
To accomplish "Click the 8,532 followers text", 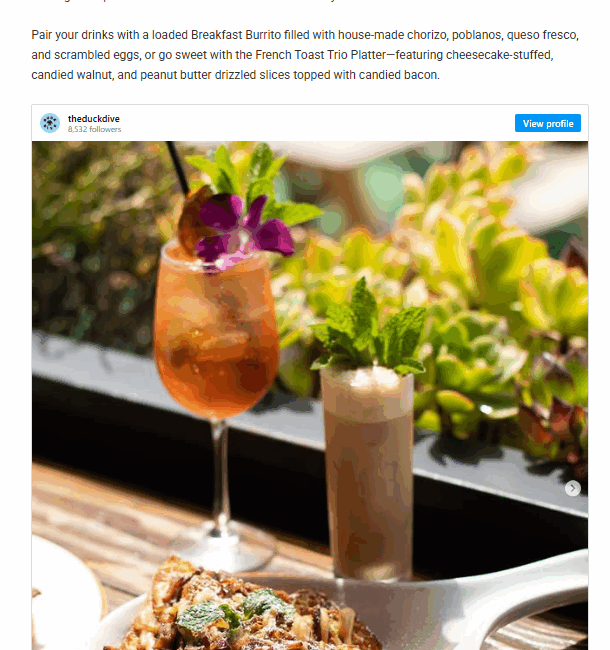I will point(94,129).
